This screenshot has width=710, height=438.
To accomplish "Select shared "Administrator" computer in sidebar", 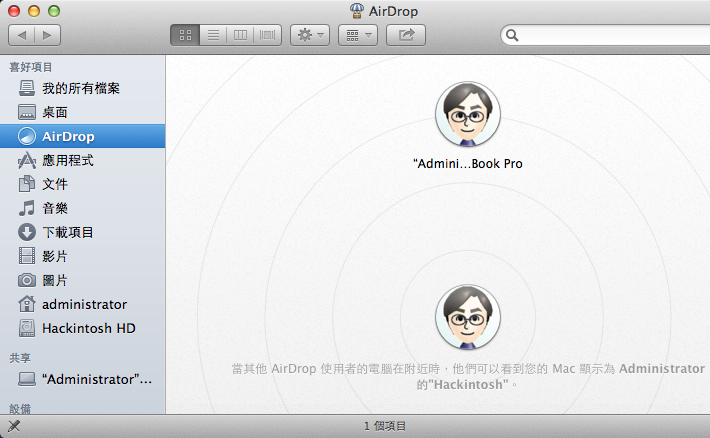I will coord(82,379).
